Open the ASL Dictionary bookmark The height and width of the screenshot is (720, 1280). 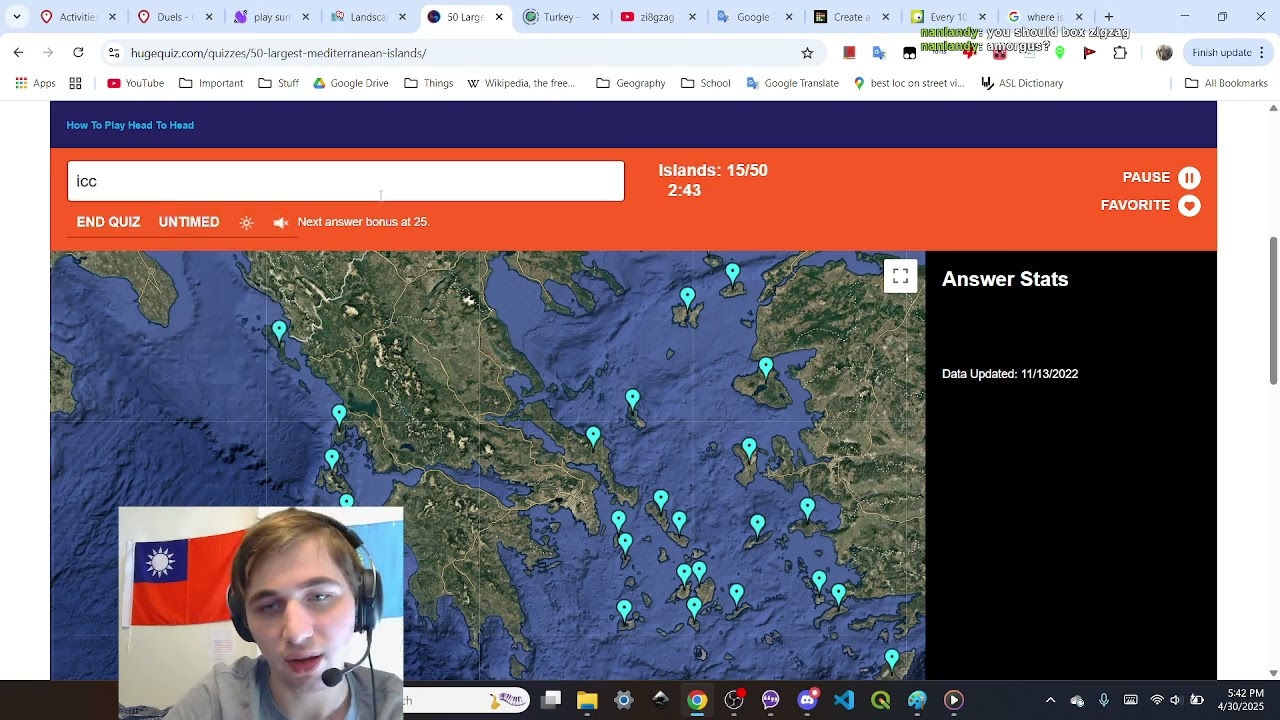pos(1021,83)
